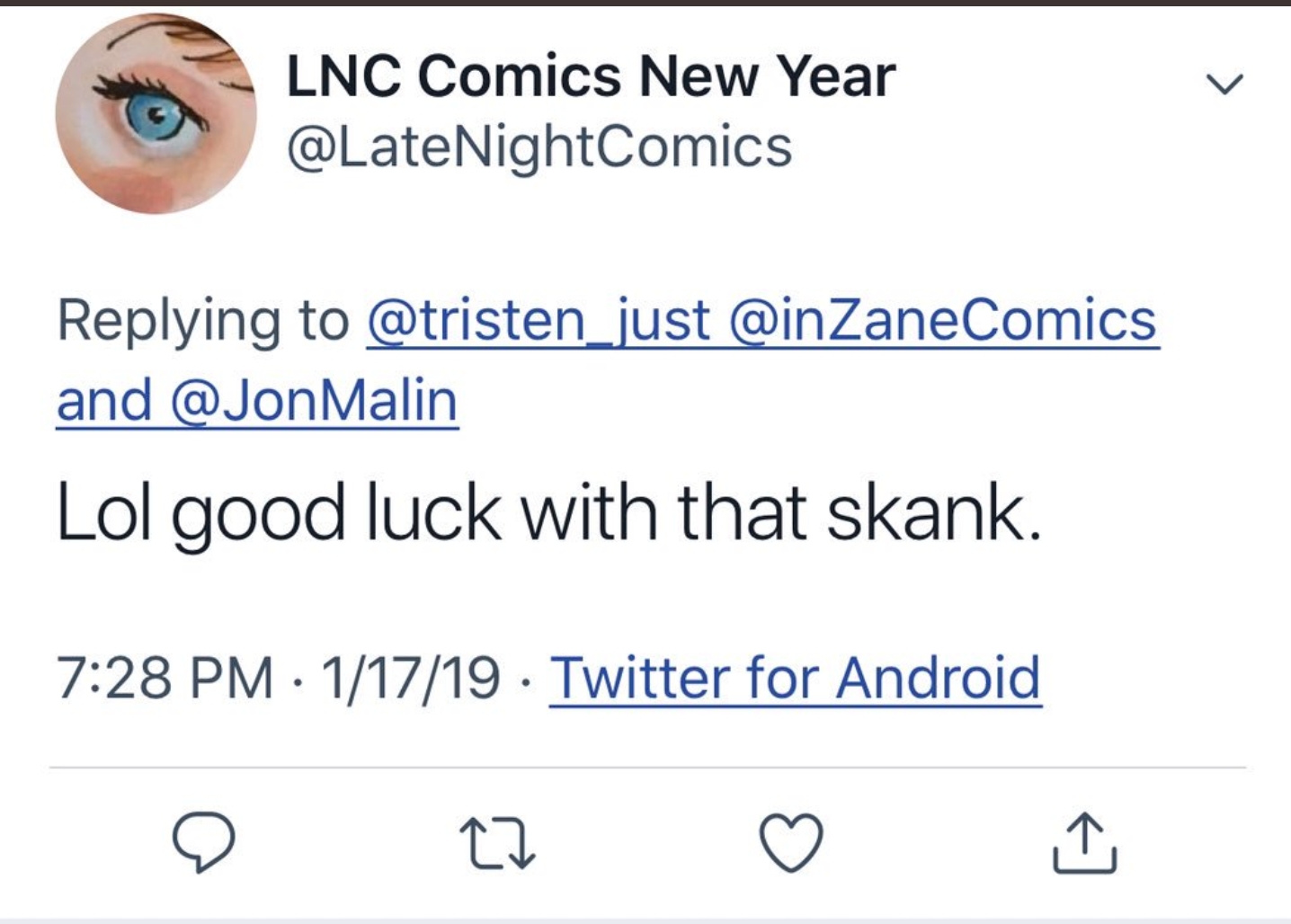
Task: Click the word 'skank.' in the tweet
Action: pyautogui.click(x=934, y=512)
